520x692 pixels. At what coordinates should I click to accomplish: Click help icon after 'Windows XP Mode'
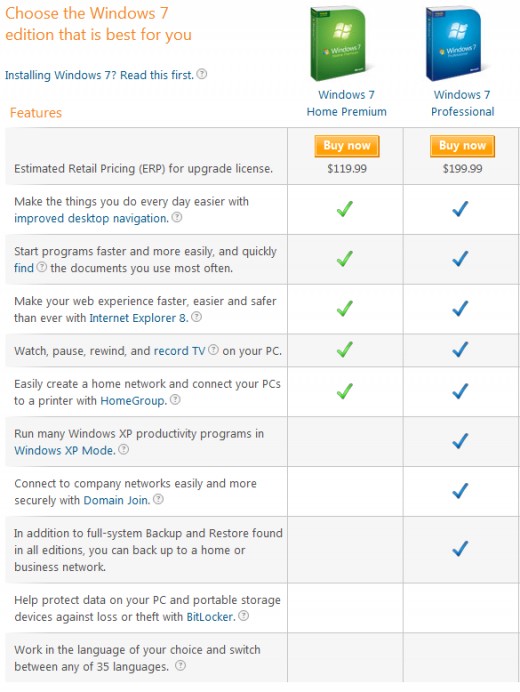point(124,450)
